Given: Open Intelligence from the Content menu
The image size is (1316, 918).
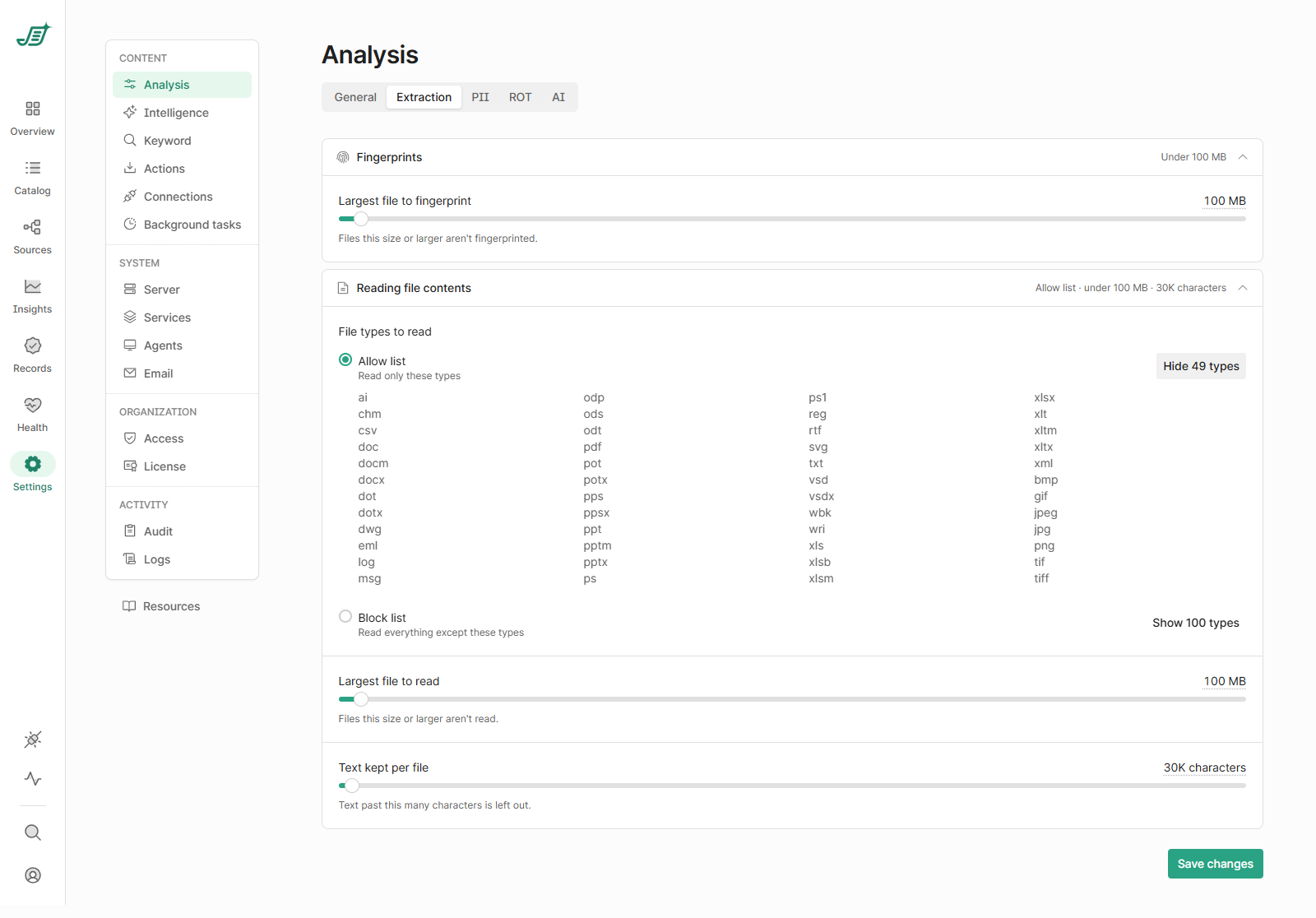Looking at the screenshot, I should click(182, 113).
